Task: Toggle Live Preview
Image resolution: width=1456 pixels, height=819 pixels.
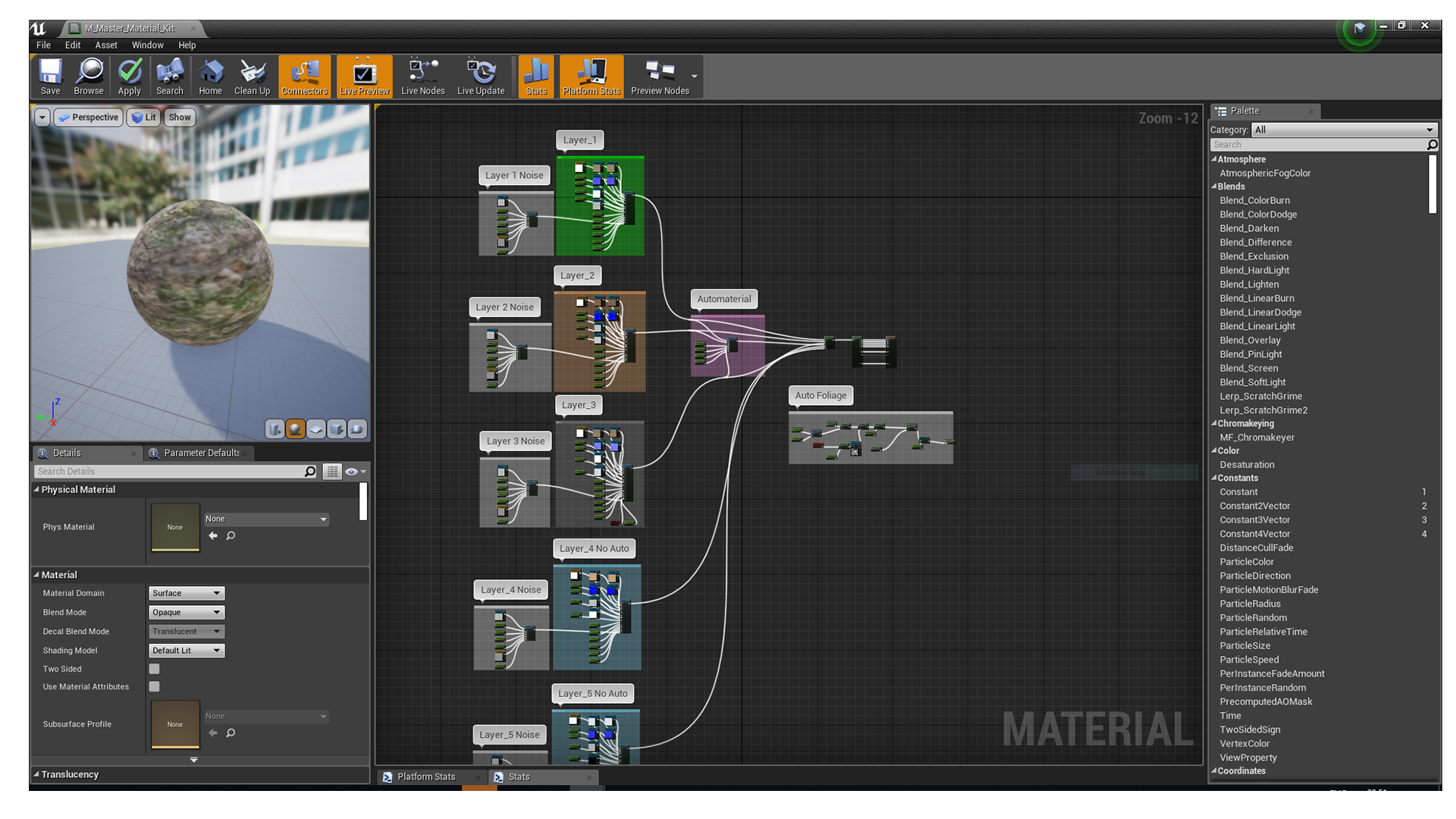Action: point(364,77)
